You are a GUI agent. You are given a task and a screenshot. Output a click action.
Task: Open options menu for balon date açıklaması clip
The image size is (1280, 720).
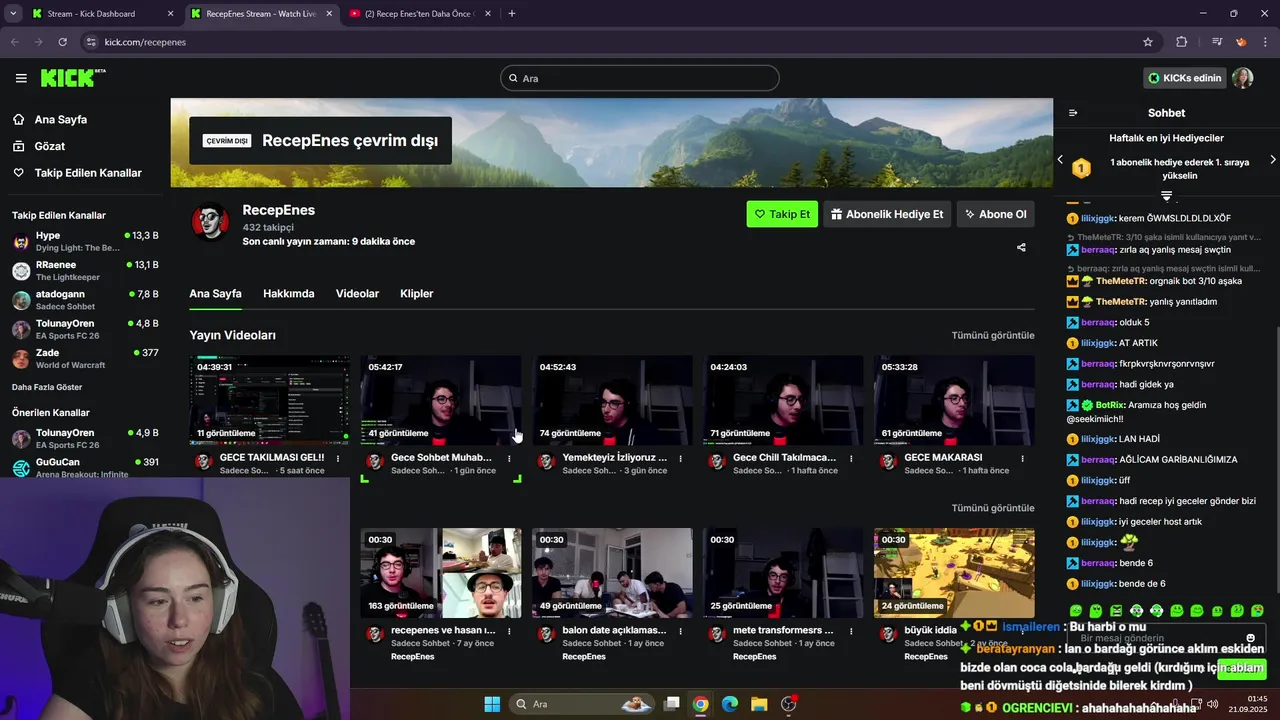pyautogui.click(x=680, y=632)
